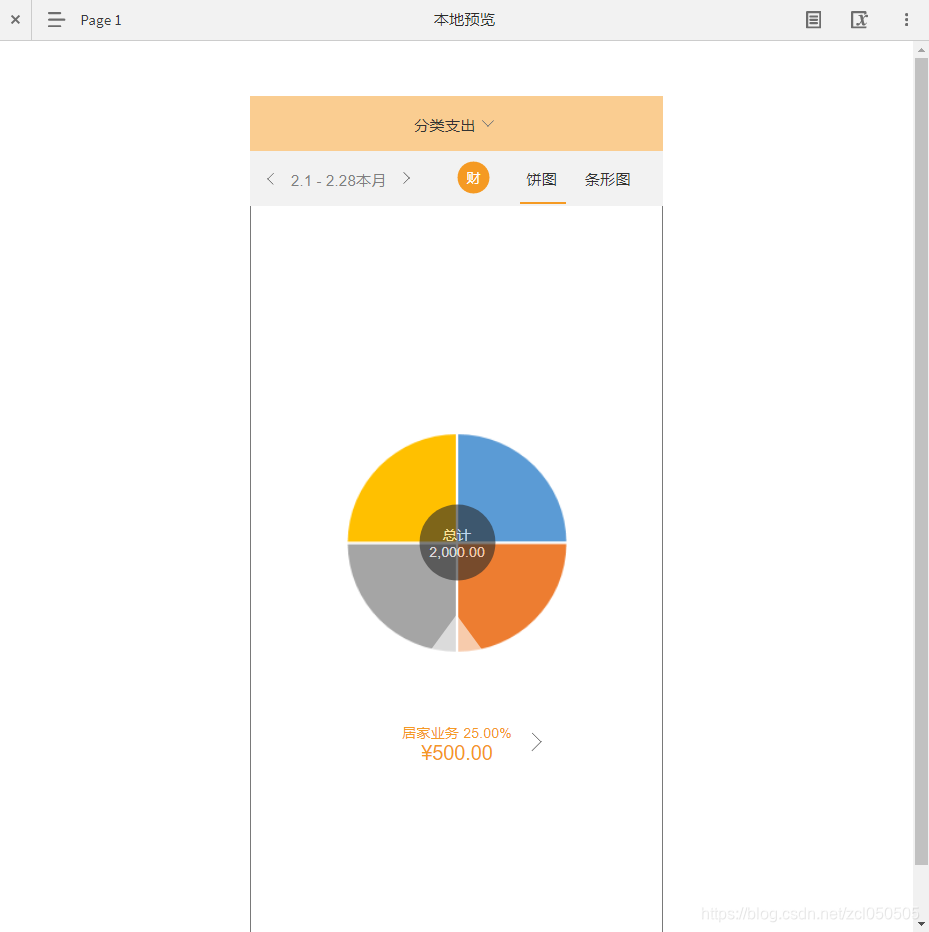
Task: Switch to the 饼图 tab
Action: click(541, 180)
